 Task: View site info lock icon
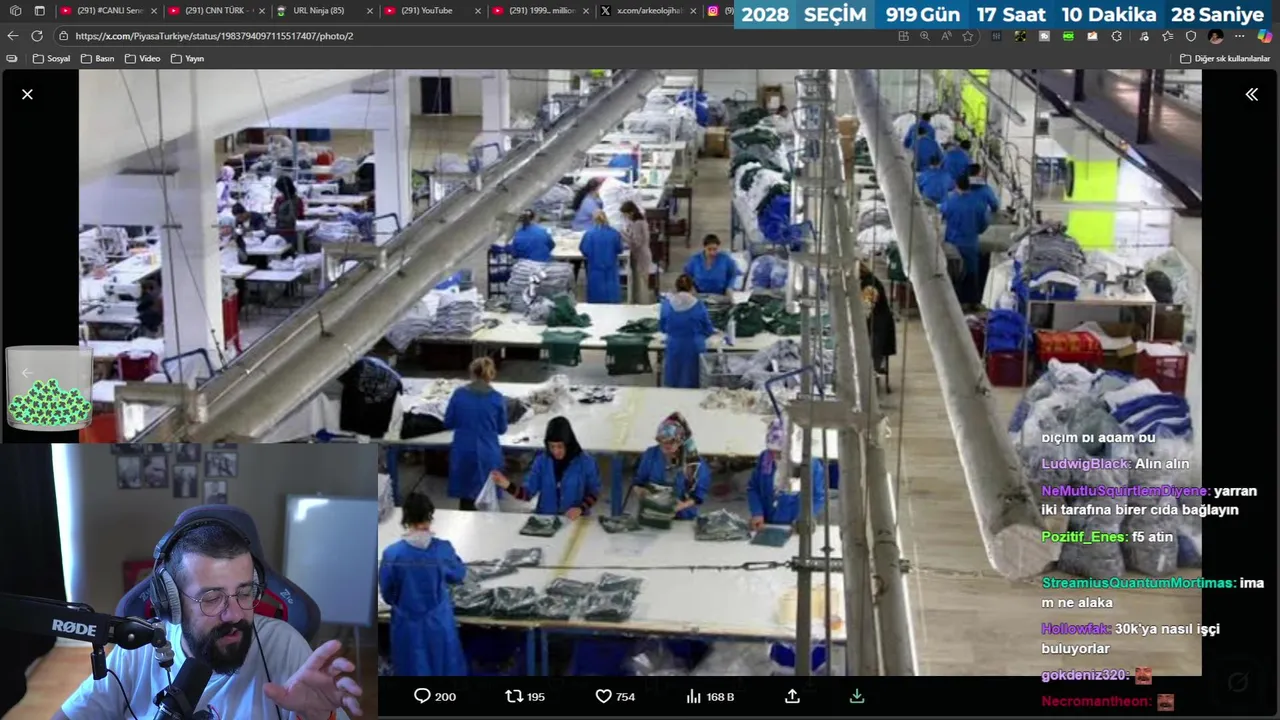(63, 36)
